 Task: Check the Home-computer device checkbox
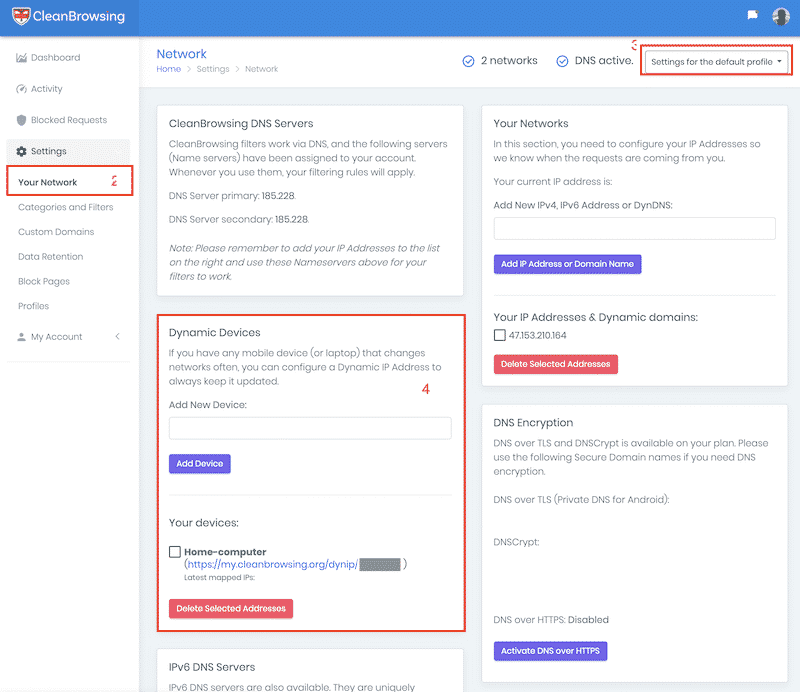point(175,551)
